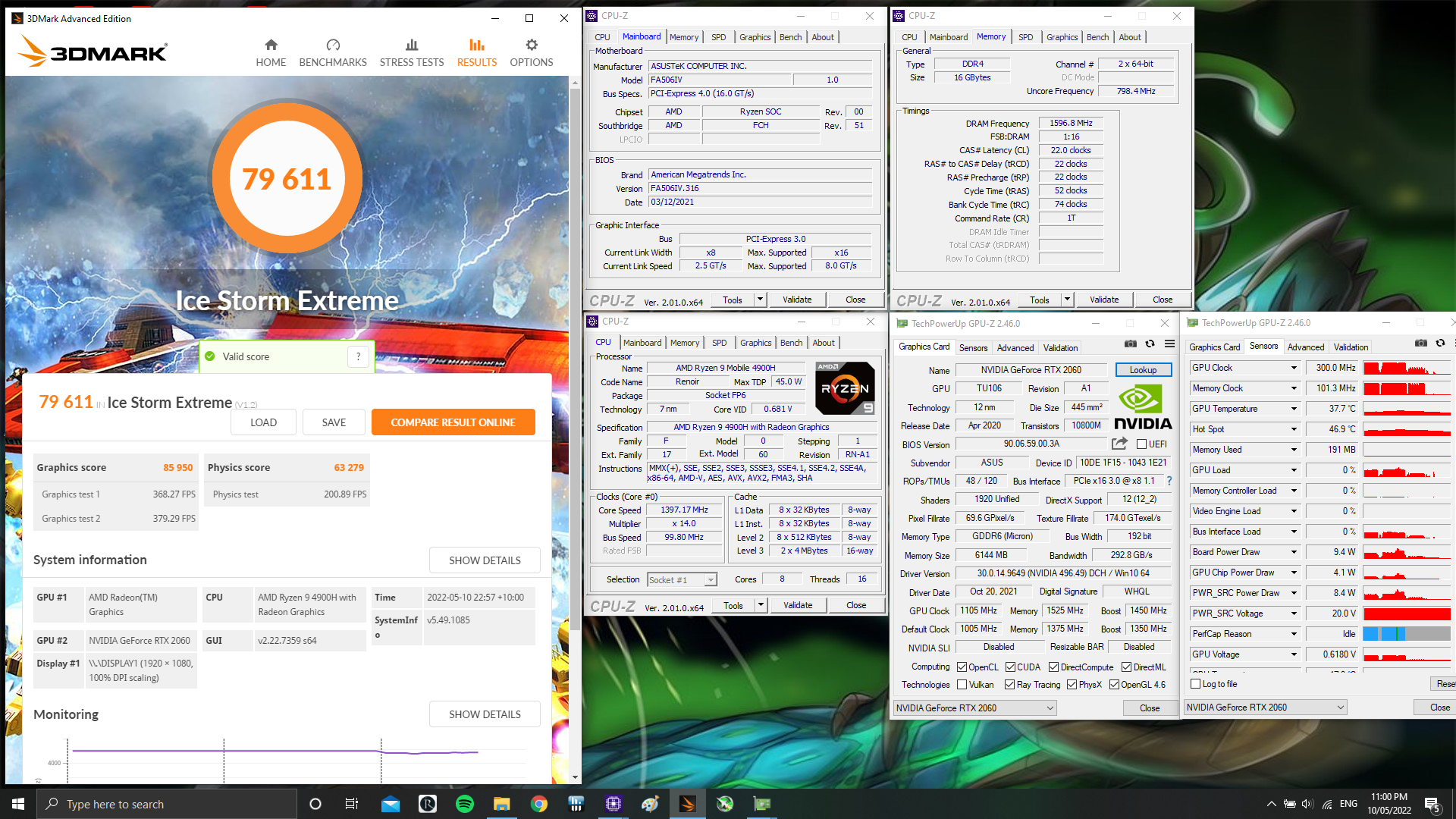Click Compare Result Online button

(453, 422)
